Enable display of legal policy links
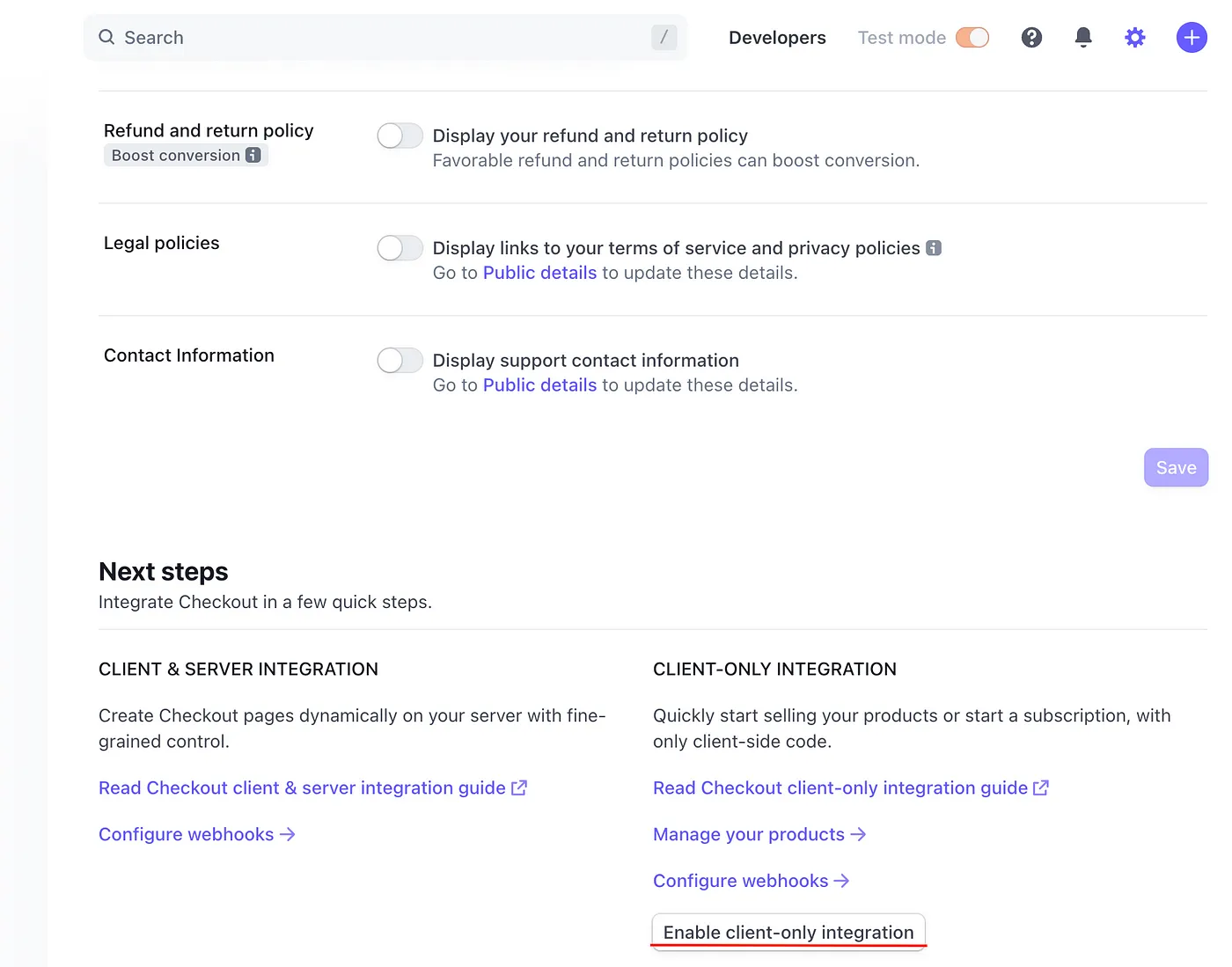The image size is (1232, 967). (400, 248)
